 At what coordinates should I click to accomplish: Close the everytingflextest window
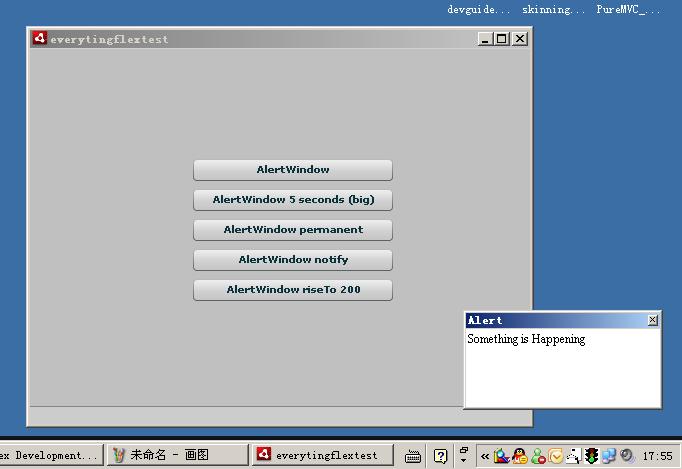tap(520, 39)
